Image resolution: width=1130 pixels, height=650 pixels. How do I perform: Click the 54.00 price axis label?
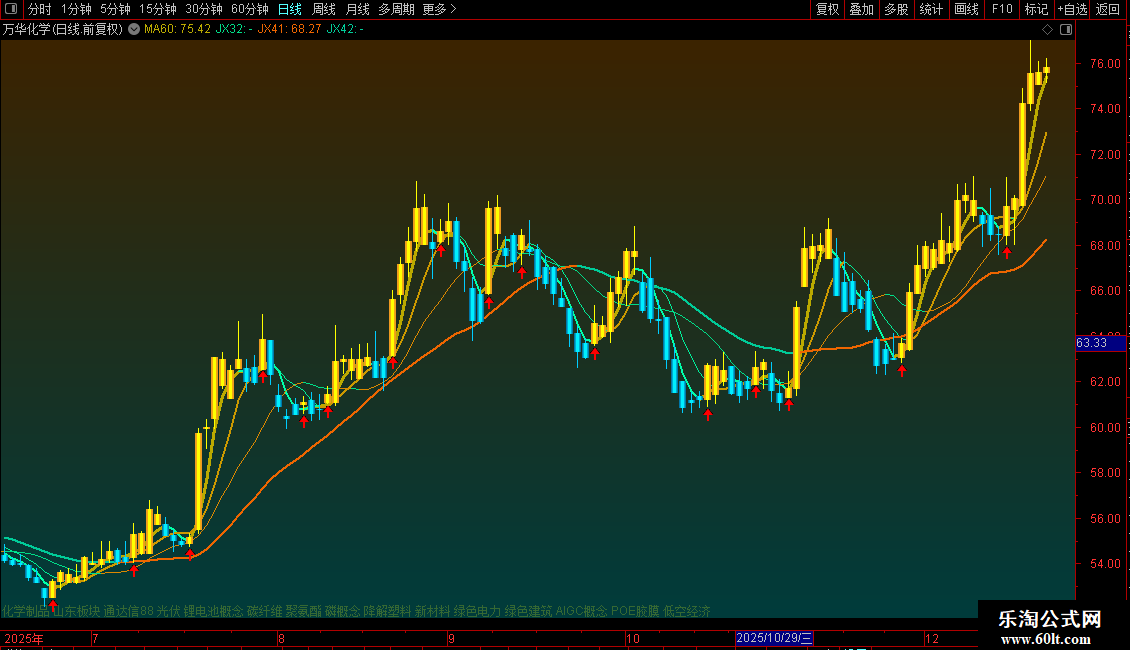1105,564
